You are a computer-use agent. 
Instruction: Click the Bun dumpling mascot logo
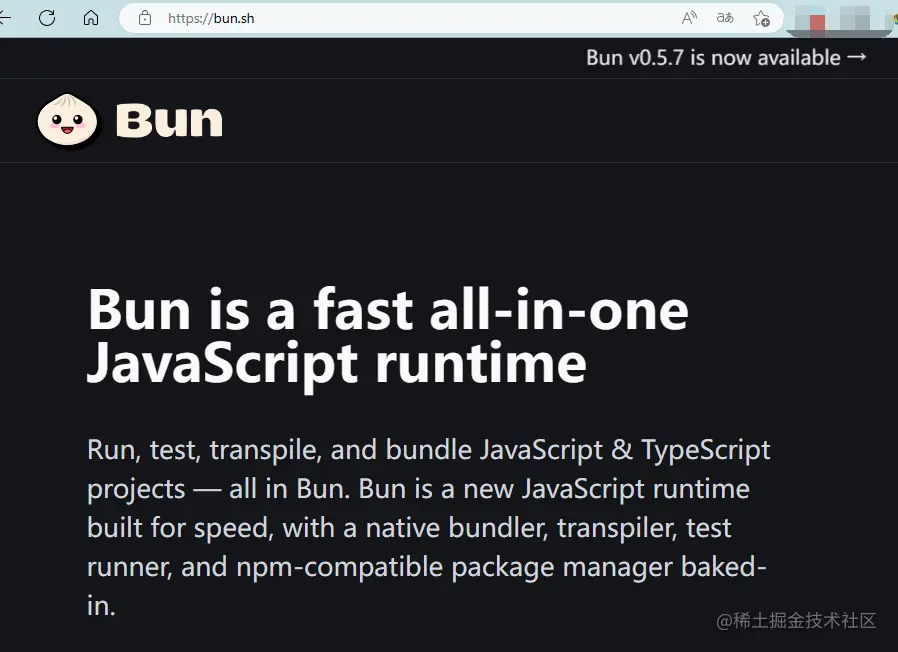tap(68, 120)
